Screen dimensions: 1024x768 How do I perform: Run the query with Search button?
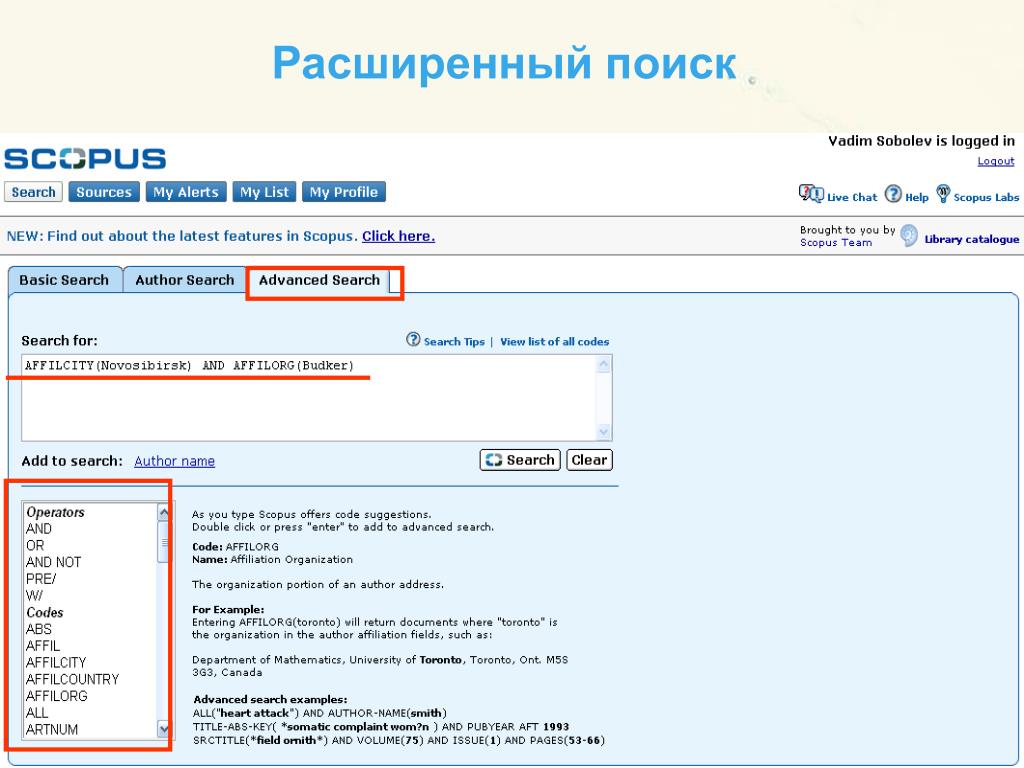click(520, 460)
